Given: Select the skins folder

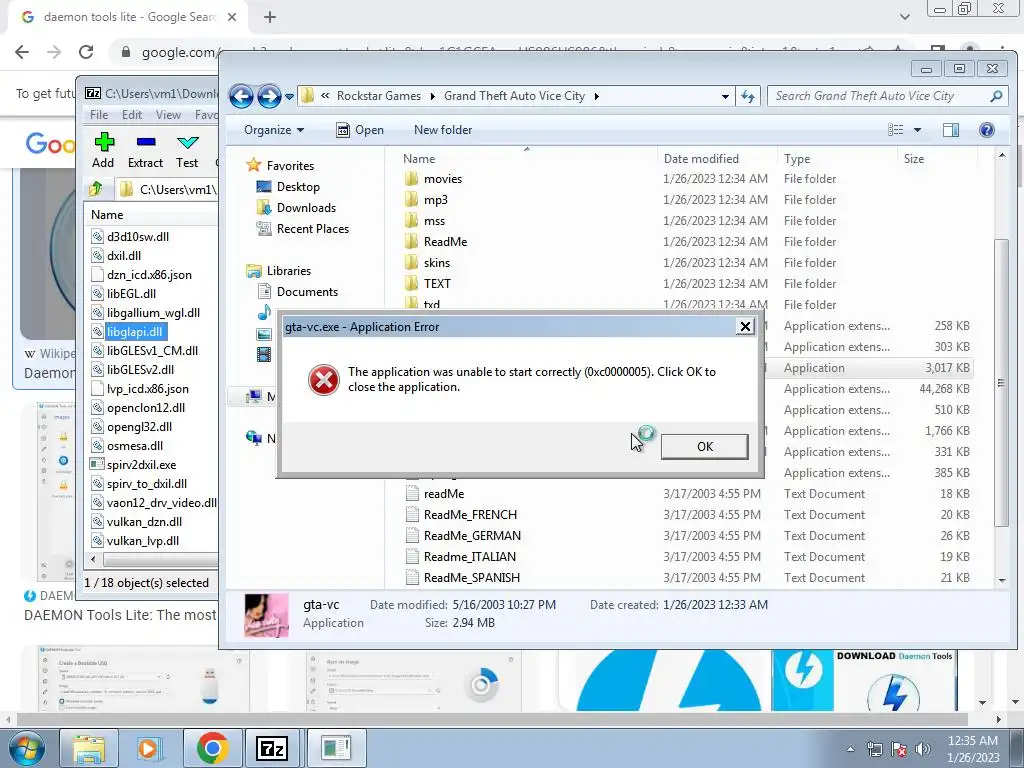Looking at the screenshot, I should point(428,263).
